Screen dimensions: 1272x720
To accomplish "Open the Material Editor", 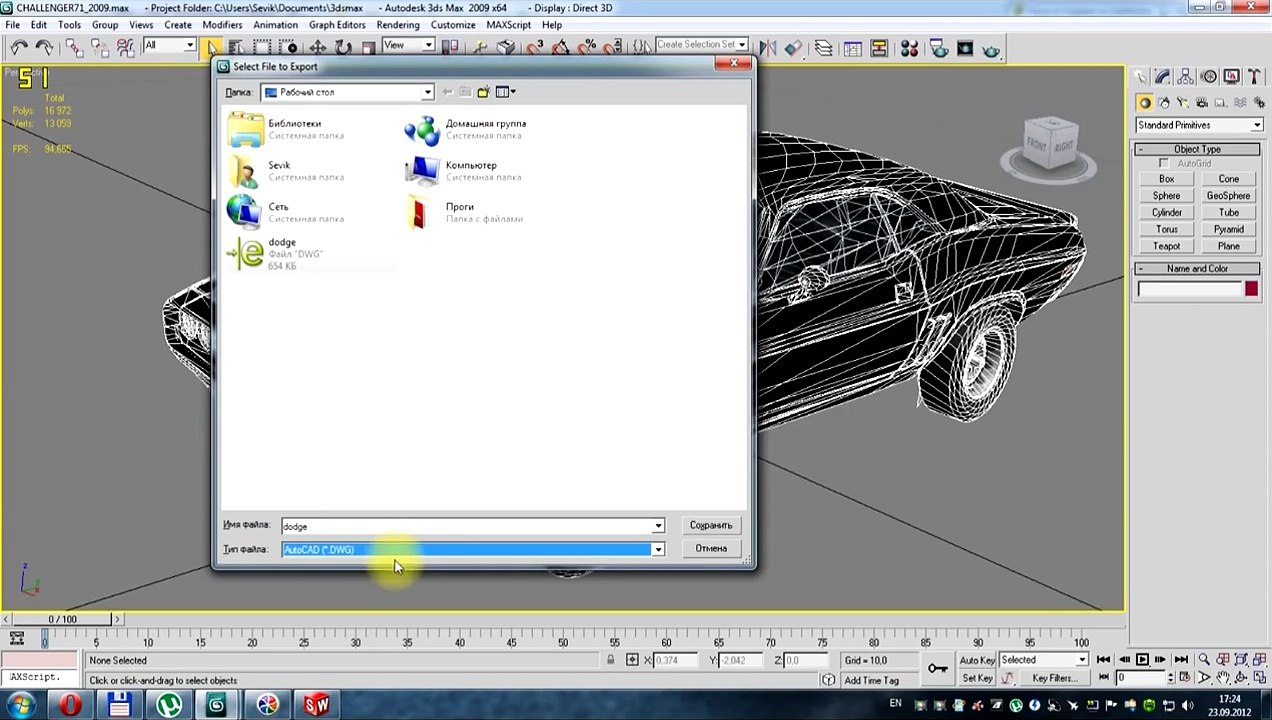I will tap(909, 47).
